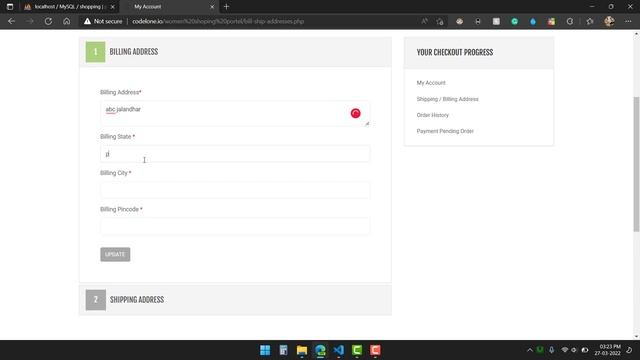Screen dimensions: 640x360
Task: Open the Wi-Fi network tray icon
Action: pos(565,350)
